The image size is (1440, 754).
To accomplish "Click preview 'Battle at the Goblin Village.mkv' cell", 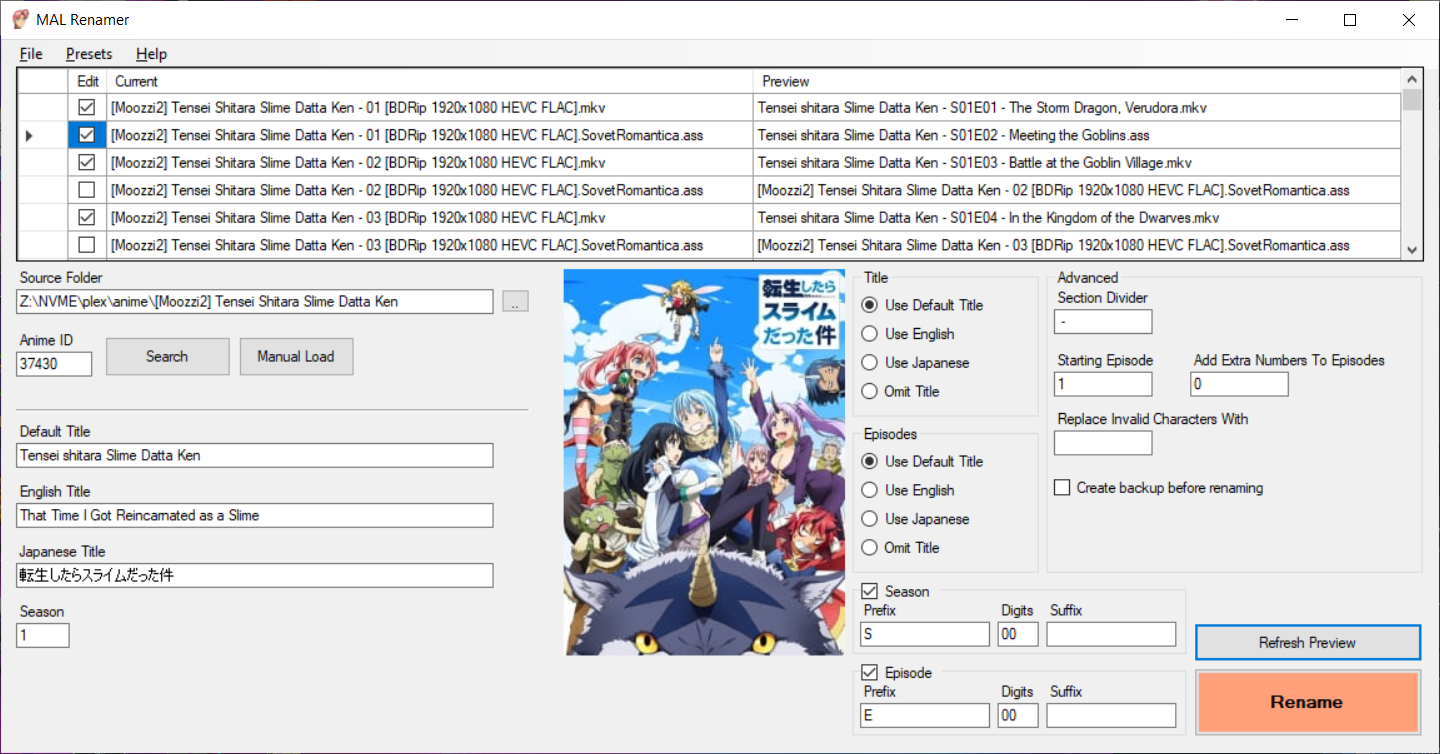I will pyautogui.click(x=1077, y=162).
